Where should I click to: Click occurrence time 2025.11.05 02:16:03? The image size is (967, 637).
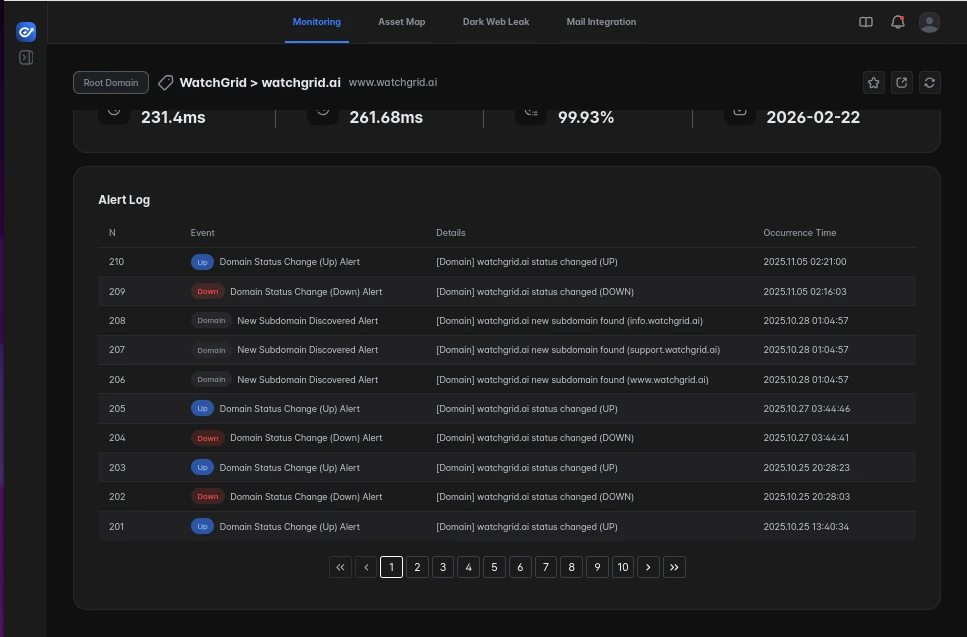coord(805,292)
